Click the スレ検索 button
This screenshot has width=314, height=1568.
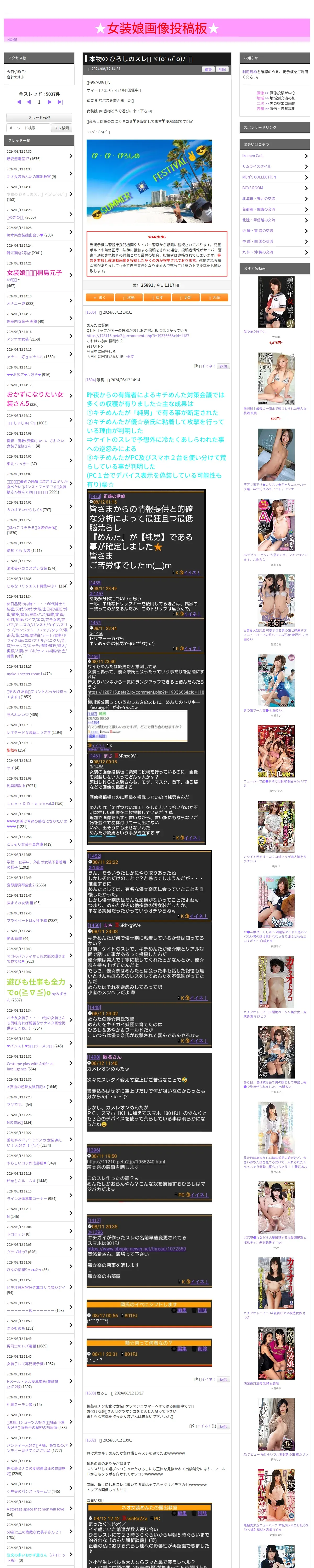pos(61,128)
